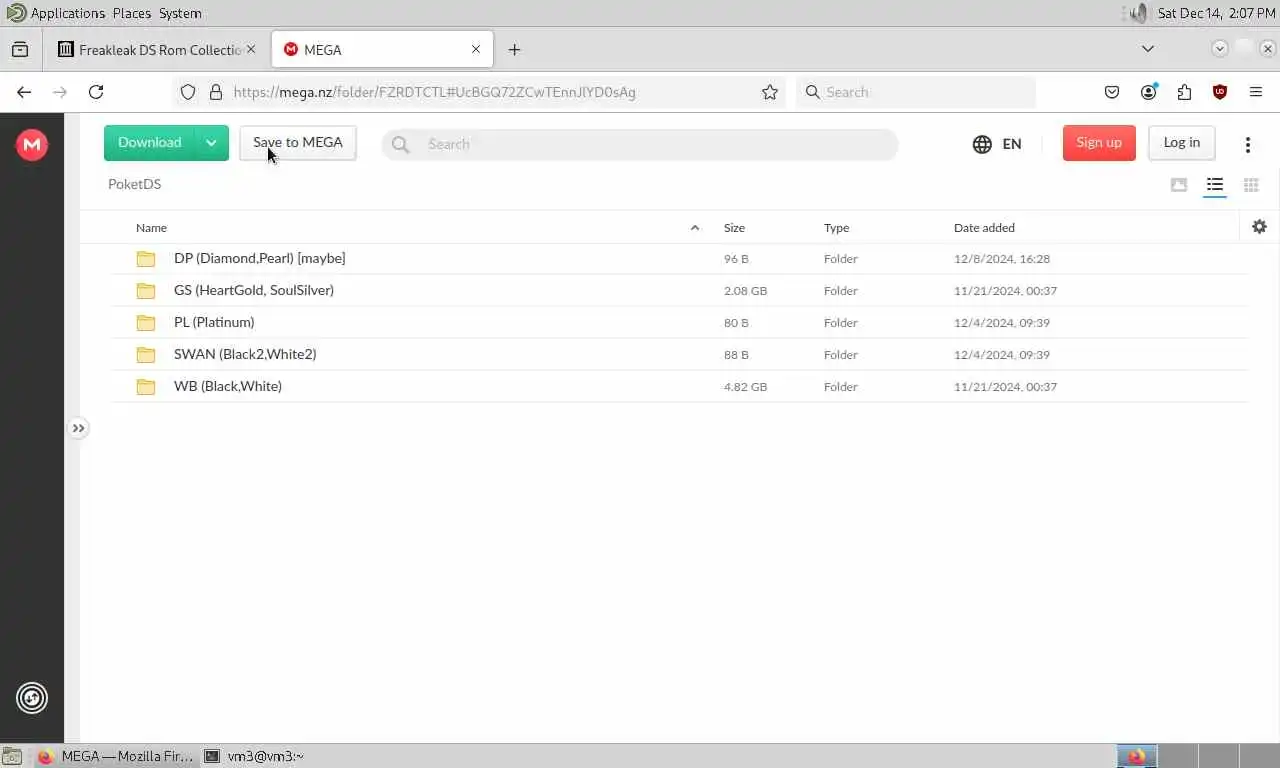This screenshot has width=1280, height=768.
Task: Click show desktop icon in taskbar
Action: 11,756
